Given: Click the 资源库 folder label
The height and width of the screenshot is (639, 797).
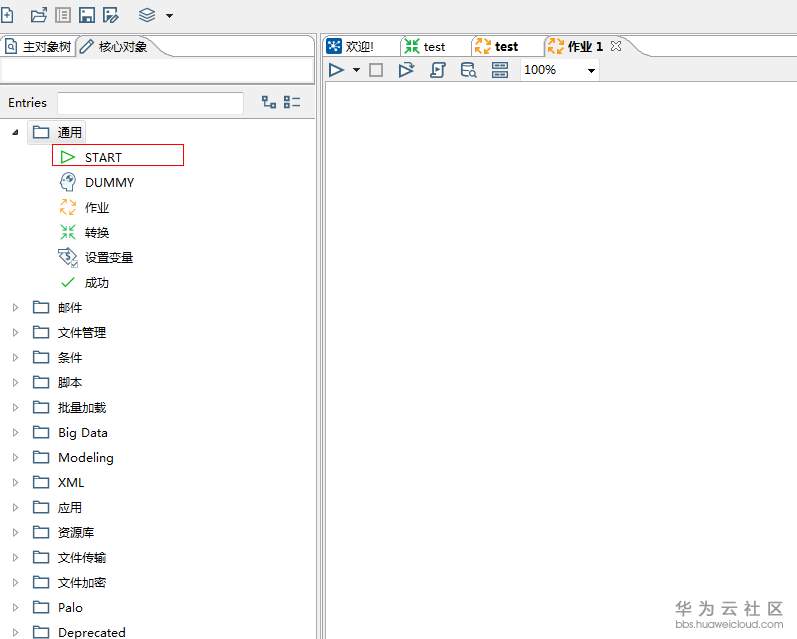Looking at the screenshot, I should tap(76, 532).
